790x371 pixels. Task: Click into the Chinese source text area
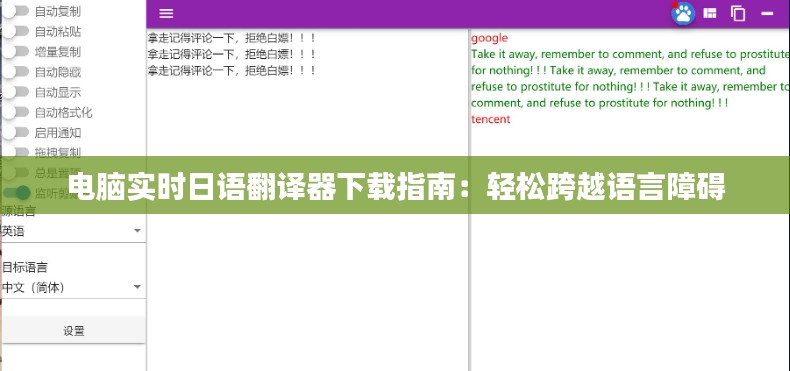pyautogui.click(x=307, y=202)
